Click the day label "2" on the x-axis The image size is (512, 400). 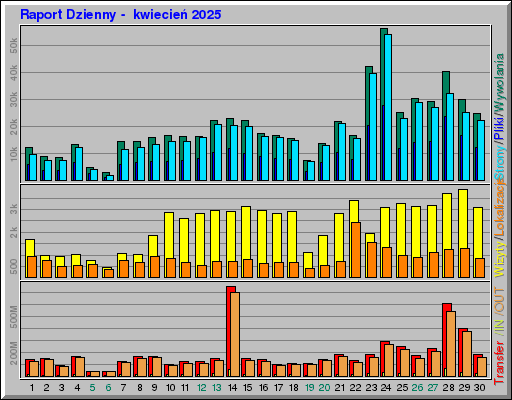click(46, 388)
